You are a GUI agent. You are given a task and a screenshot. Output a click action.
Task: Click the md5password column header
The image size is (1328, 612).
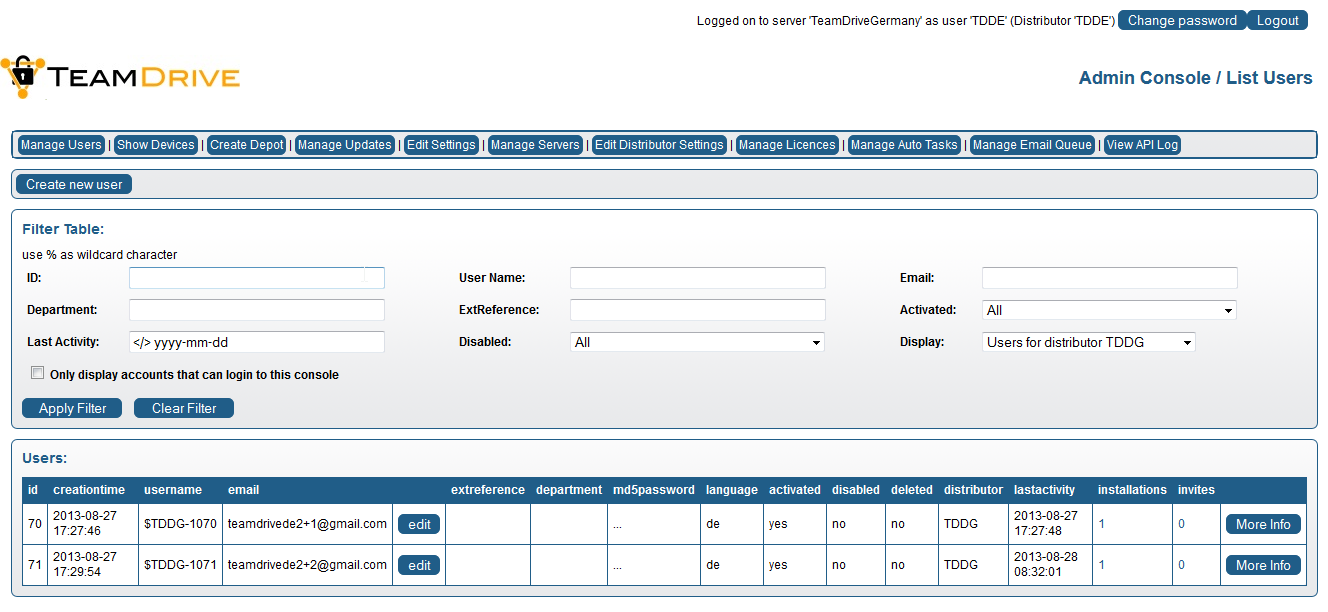point(654,490)
